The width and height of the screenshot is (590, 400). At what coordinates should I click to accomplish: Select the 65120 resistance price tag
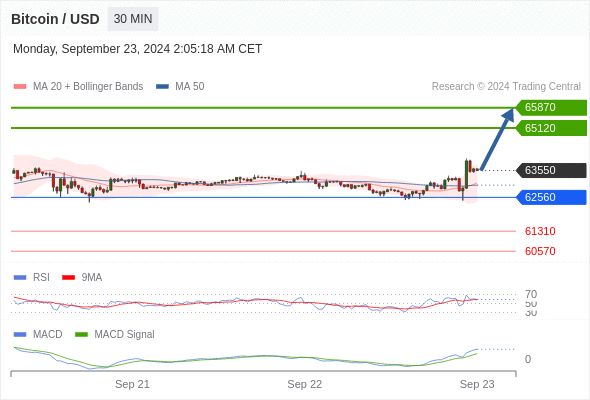(x=551, y=128)
